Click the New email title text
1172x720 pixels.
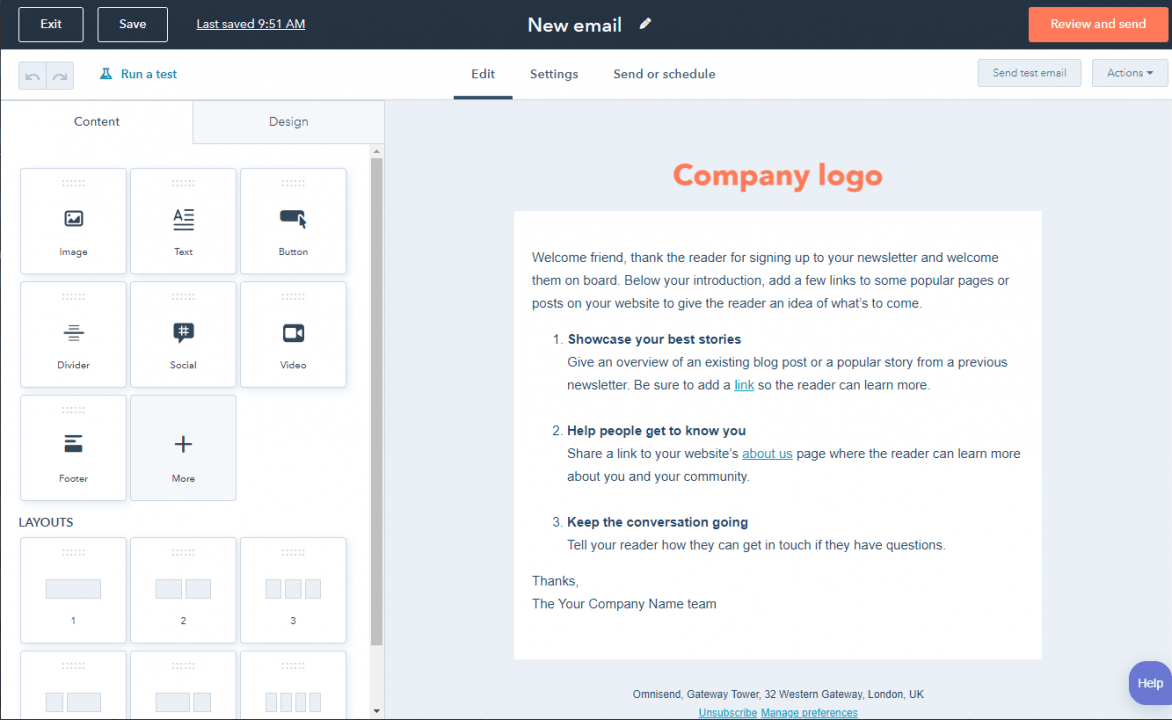coord(575,25)
